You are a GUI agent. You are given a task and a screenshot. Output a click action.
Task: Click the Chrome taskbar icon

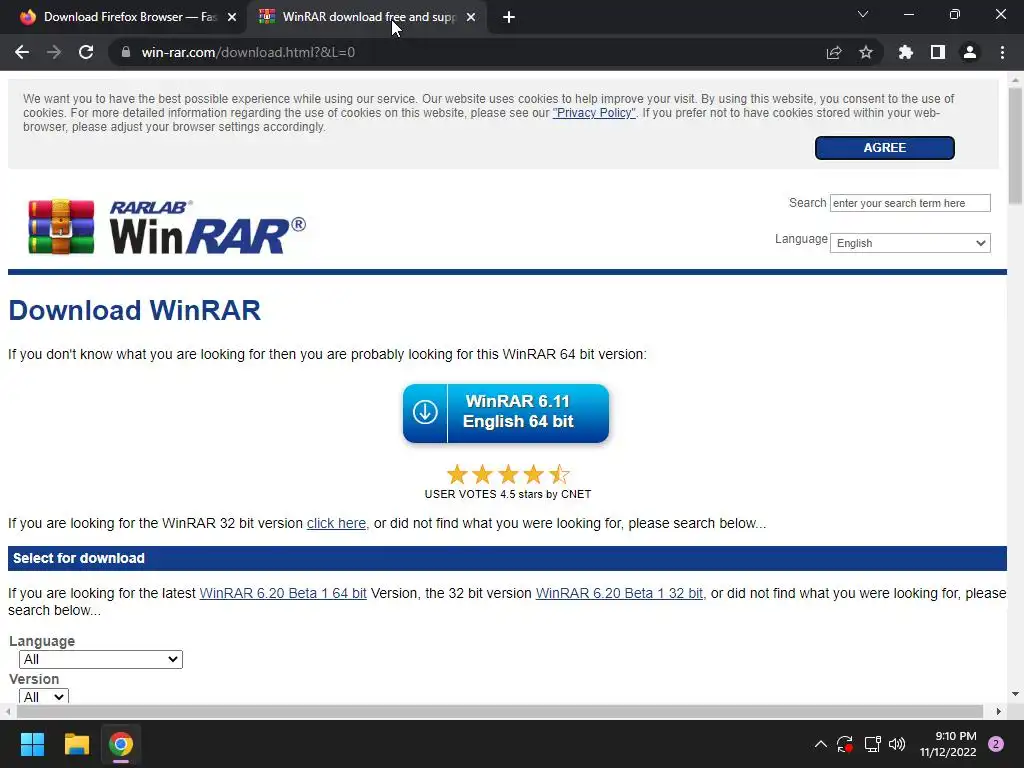point(121,744)
